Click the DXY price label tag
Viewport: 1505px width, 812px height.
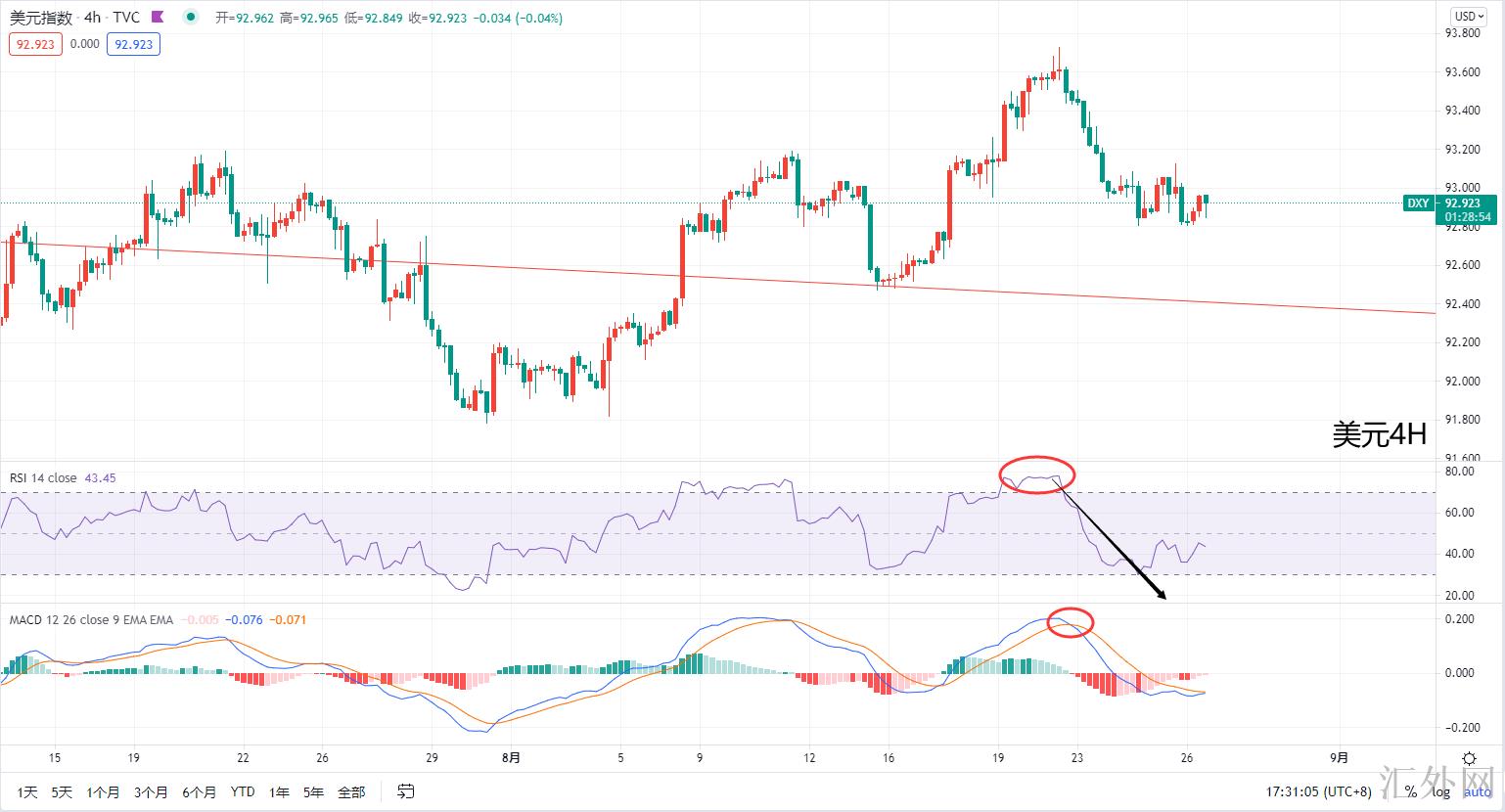tap(1418, 203)
